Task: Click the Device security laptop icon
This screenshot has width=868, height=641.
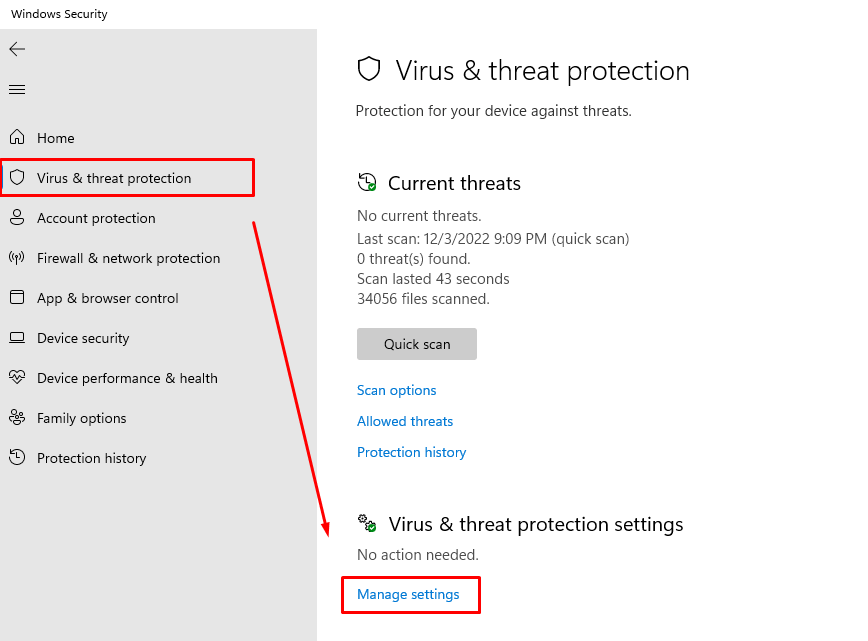Action: [17, 338]
